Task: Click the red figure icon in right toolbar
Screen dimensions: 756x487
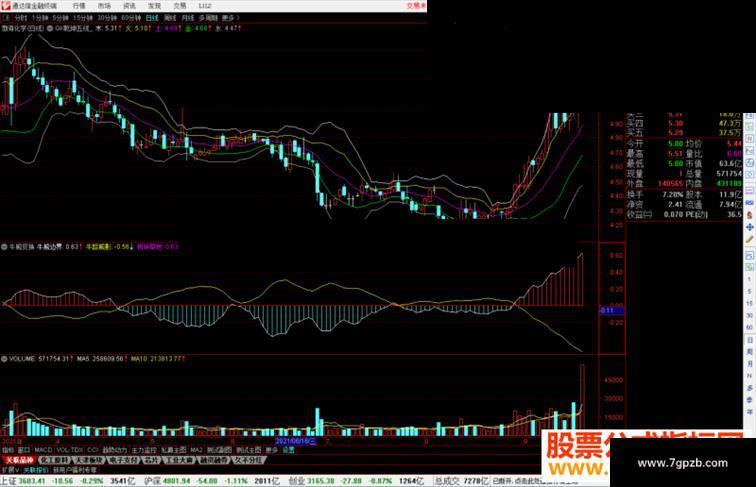Action: coord(750,215)
